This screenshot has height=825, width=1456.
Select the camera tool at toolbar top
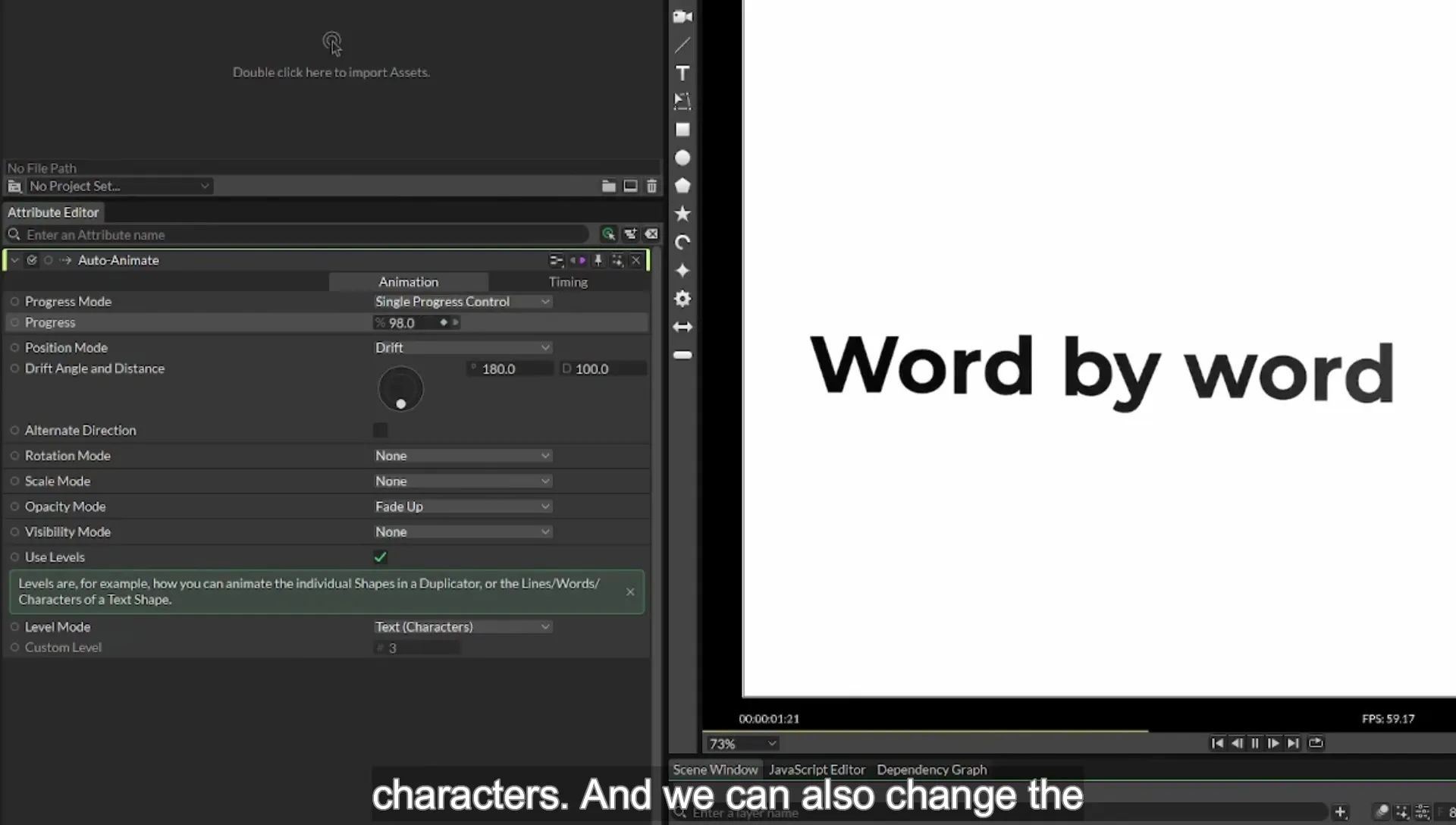point(682,17)
